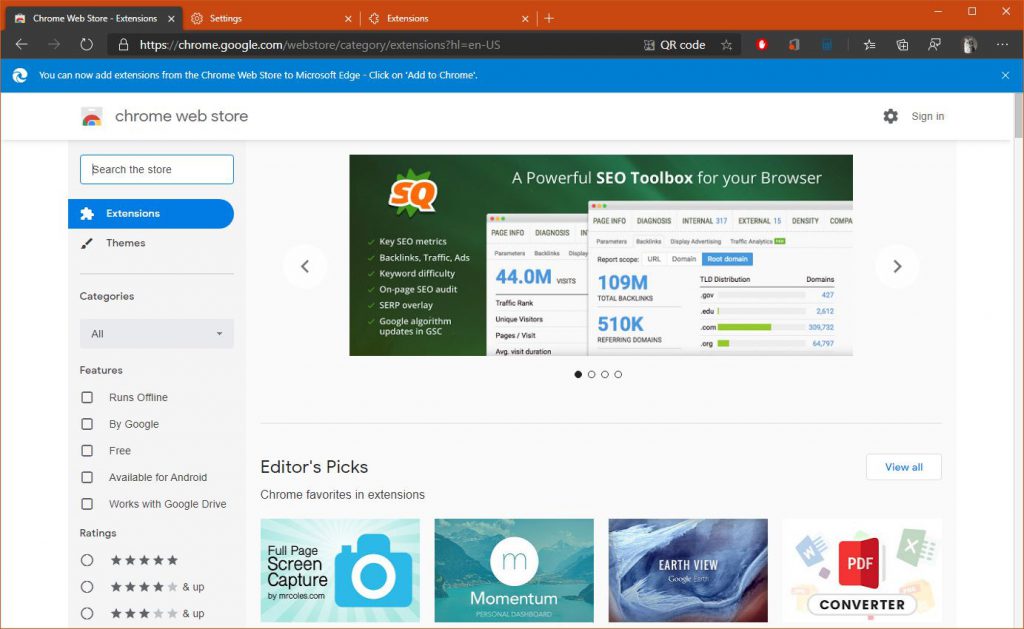Open Web Store settings gear

coord(891,116)
